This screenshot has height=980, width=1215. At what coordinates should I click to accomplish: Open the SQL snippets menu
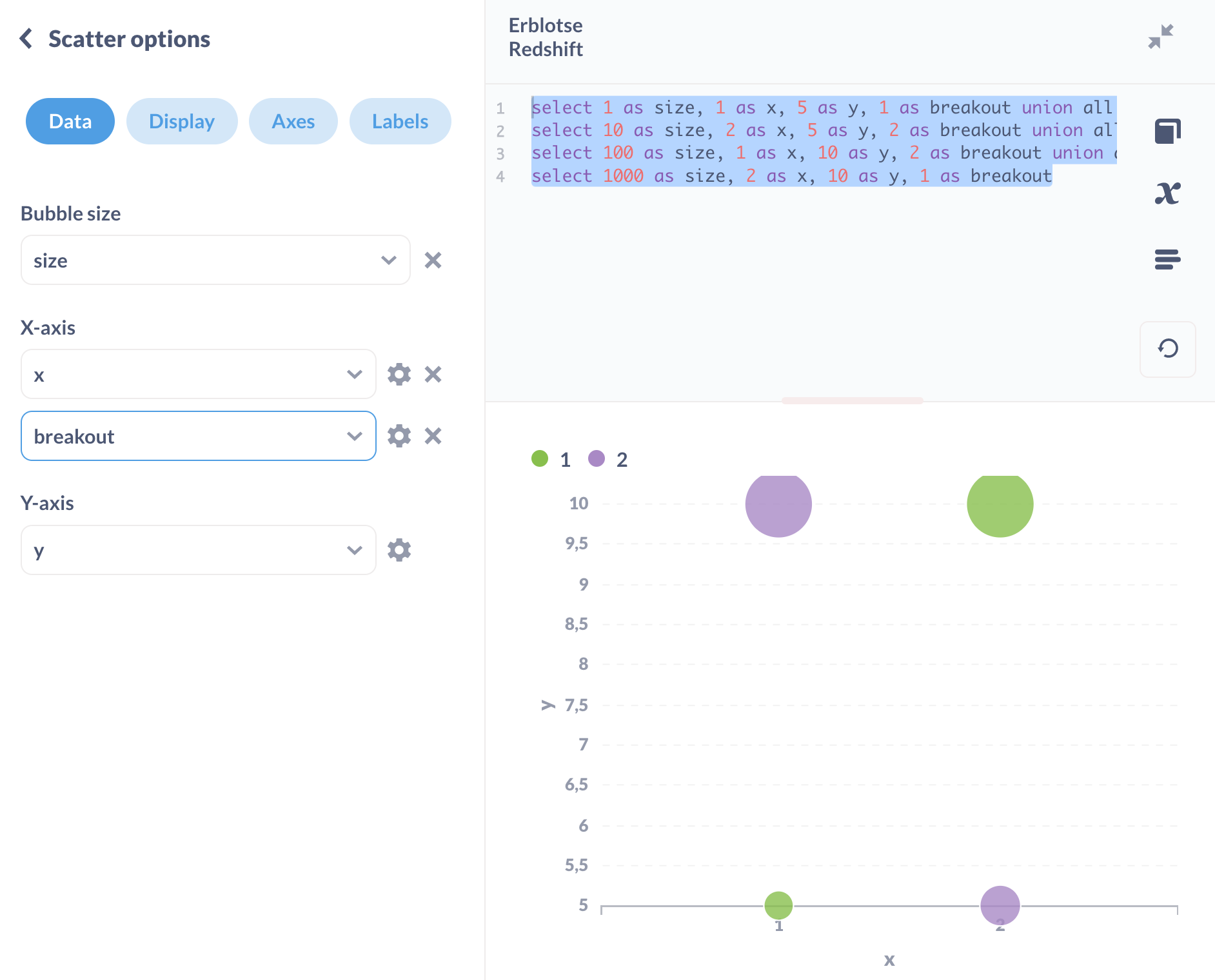click(1167, 259)
